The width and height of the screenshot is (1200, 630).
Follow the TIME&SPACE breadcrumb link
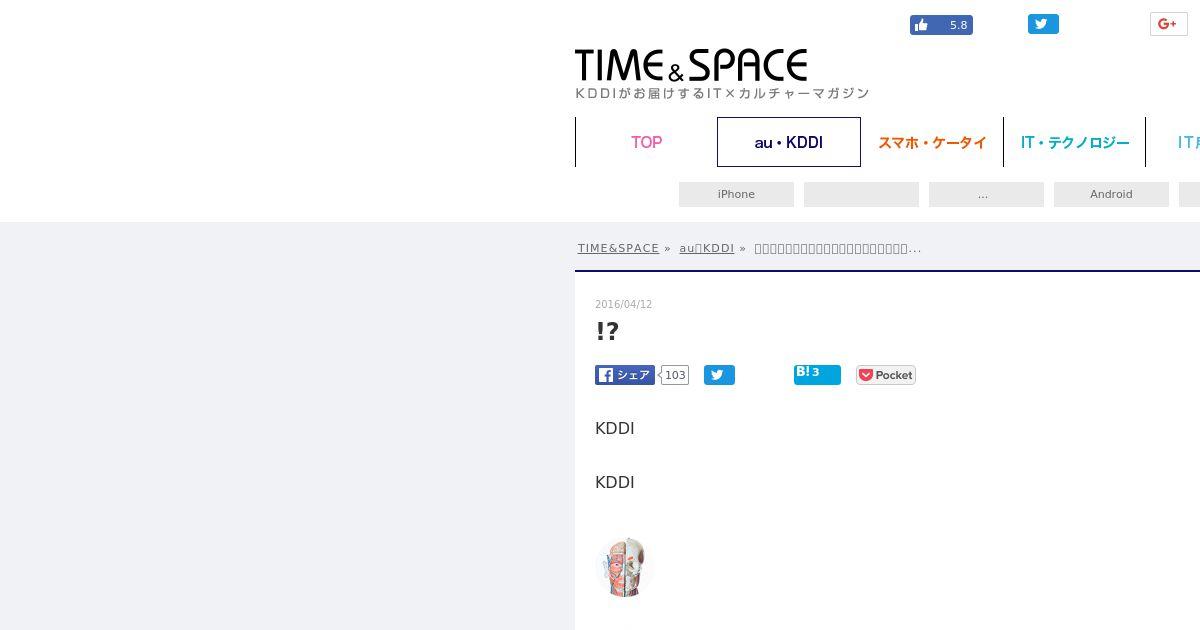(618, 248)
